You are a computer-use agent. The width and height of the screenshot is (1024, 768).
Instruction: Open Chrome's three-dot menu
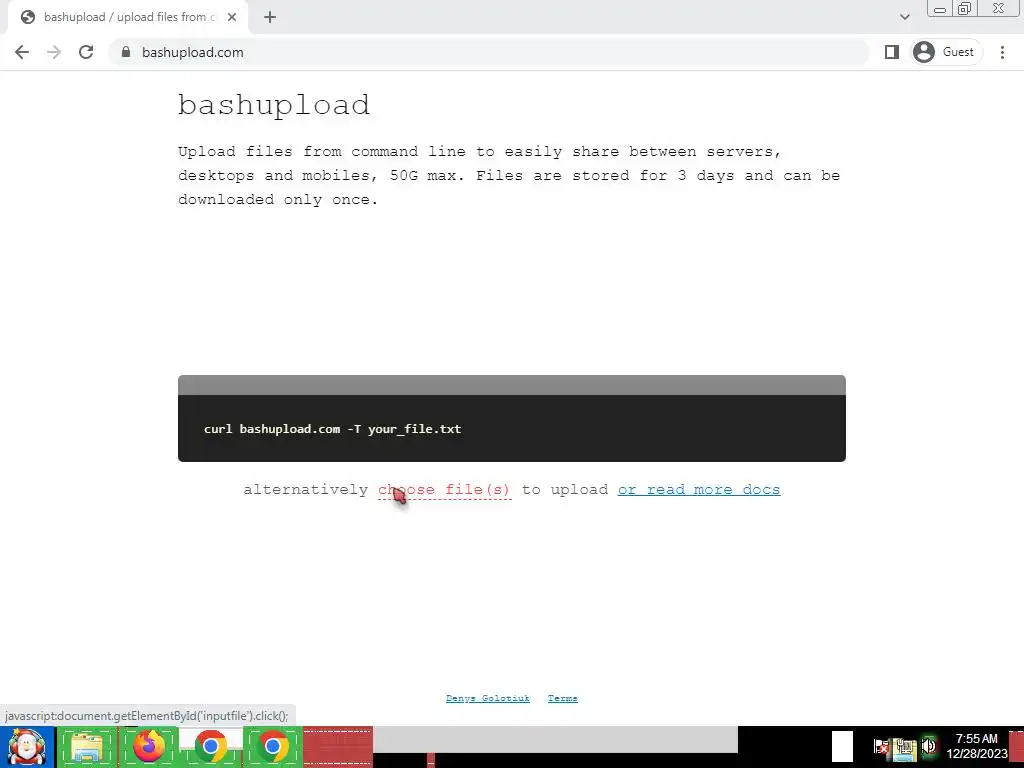[1002, 52]
